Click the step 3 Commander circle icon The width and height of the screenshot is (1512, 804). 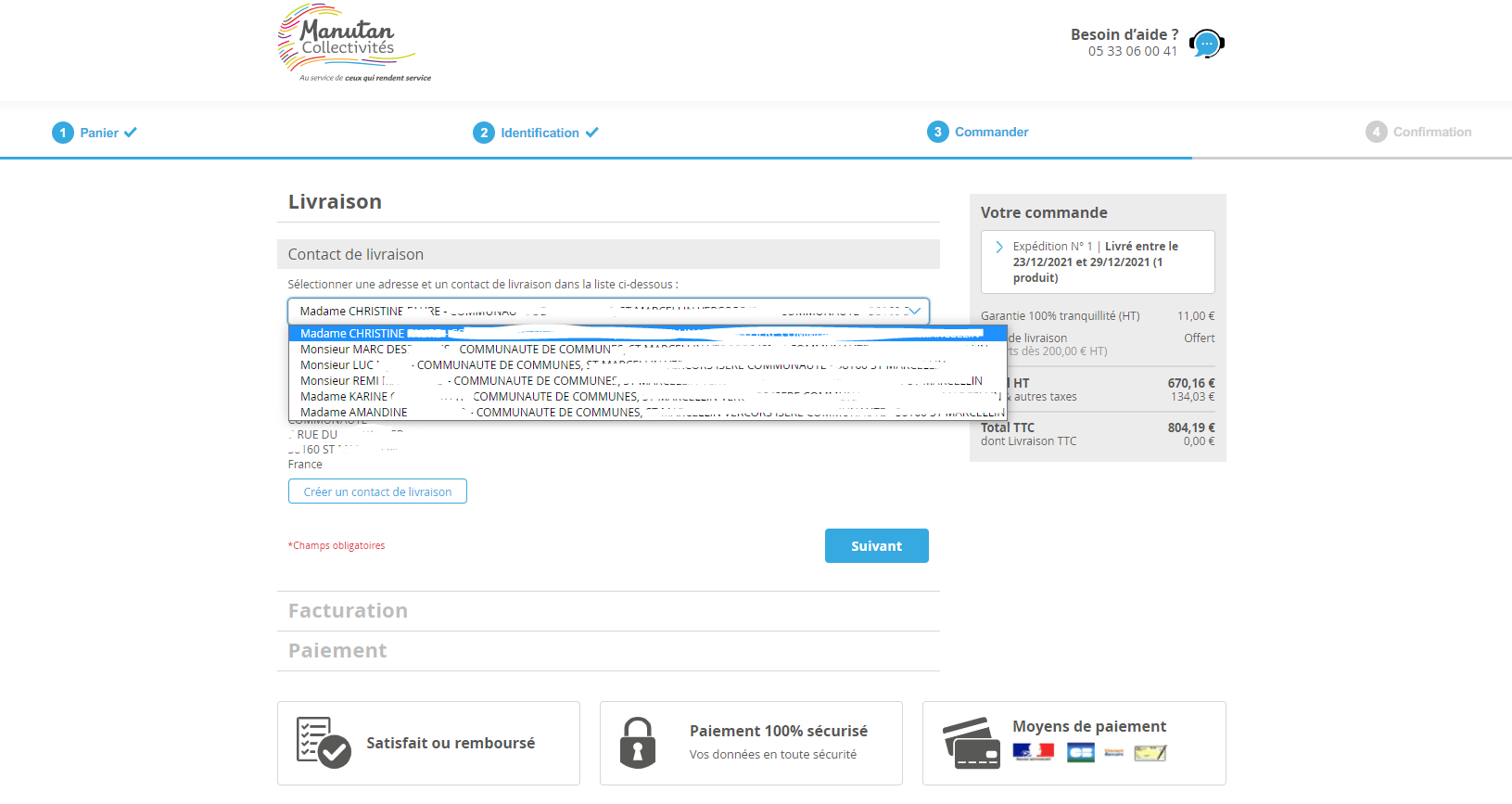(938, 132)
